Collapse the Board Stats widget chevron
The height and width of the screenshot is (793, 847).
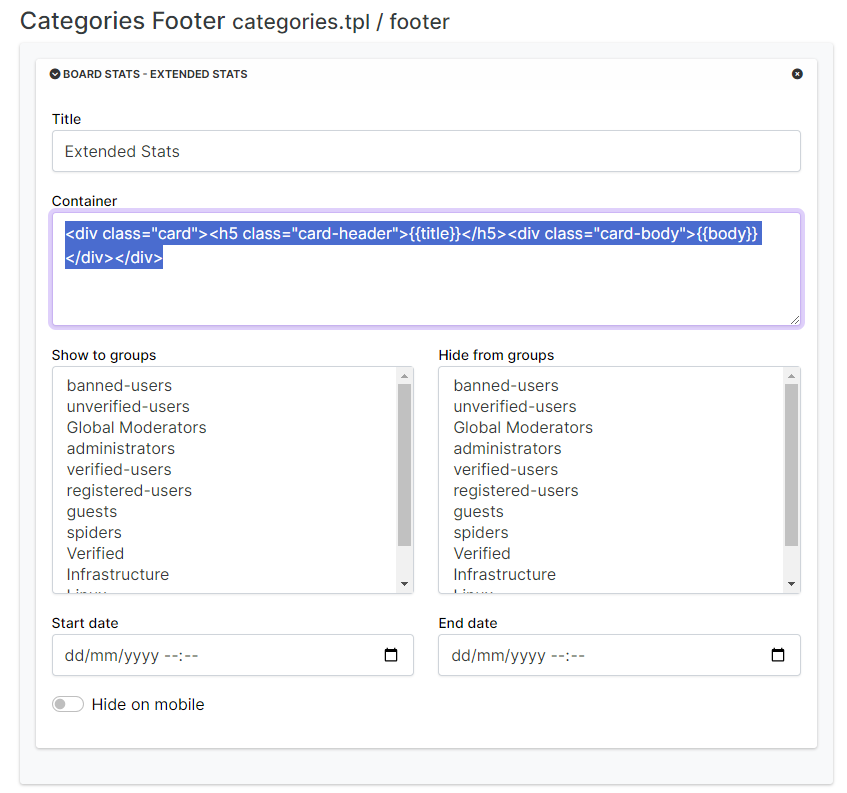(x=55, y=74)
